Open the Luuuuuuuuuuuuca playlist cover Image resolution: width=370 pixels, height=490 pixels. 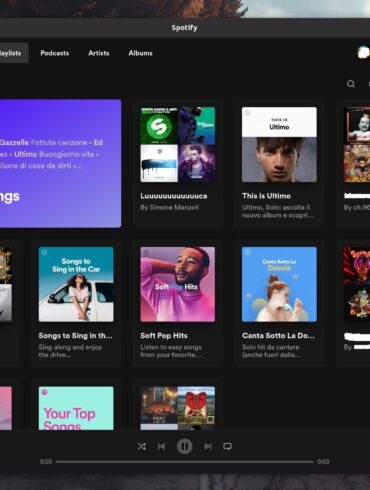coord(178,144)
